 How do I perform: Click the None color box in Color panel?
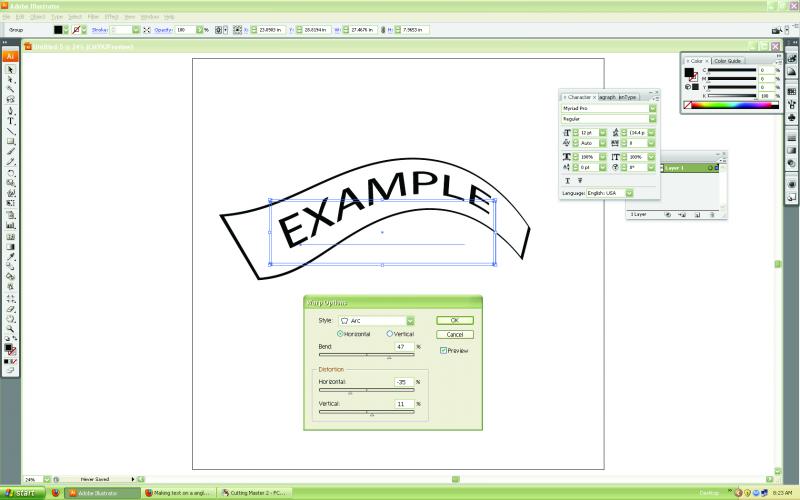tap(688, 105)
